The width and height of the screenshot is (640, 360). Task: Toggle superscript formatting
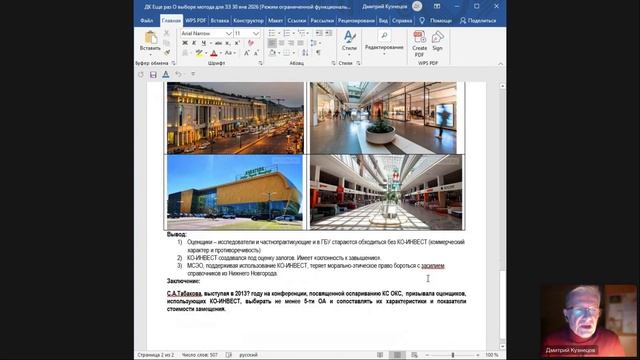pos(237,43)
